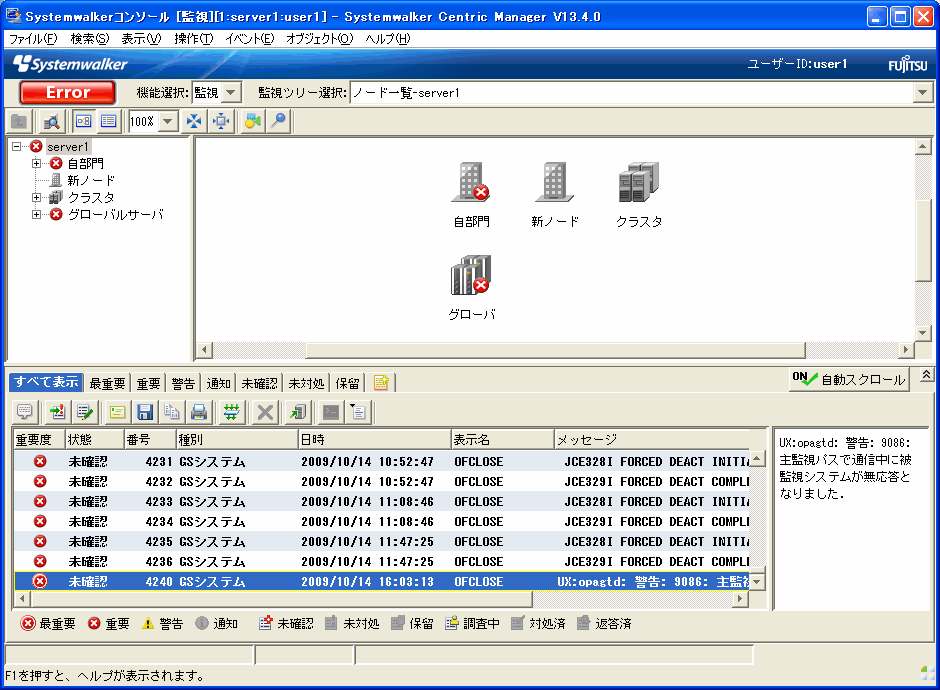Collapse the event pane with double chevron
This screenshot has width=940, height=690.
tap(926, 375)
